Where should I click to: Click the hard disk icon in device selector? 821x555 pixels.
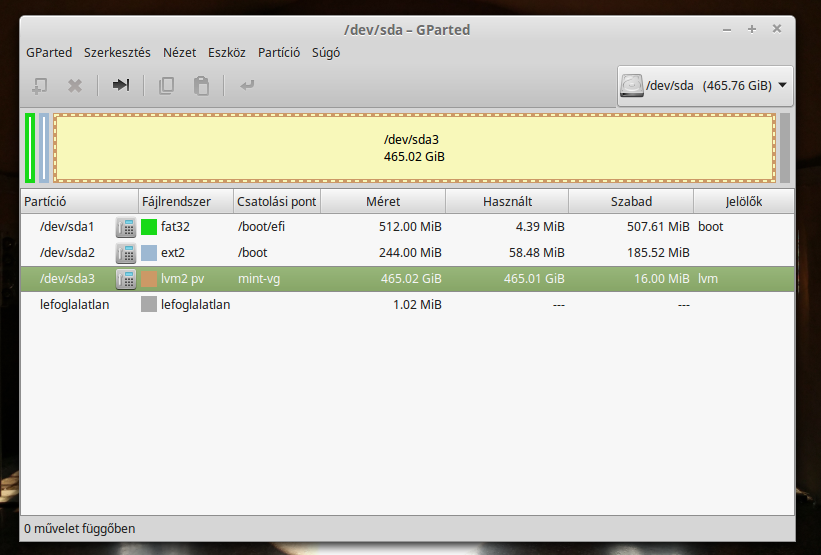click(x=631, y=85)
